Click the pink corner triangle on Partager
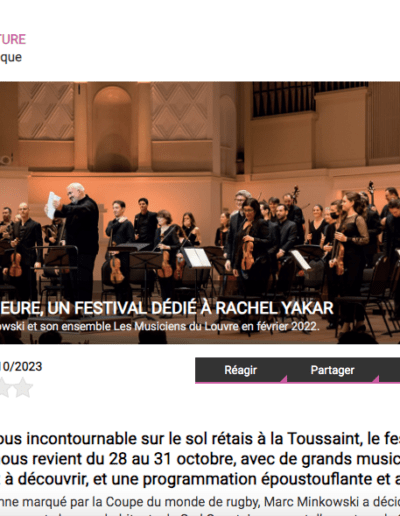400x516 pixels. [x=375, y=378]
